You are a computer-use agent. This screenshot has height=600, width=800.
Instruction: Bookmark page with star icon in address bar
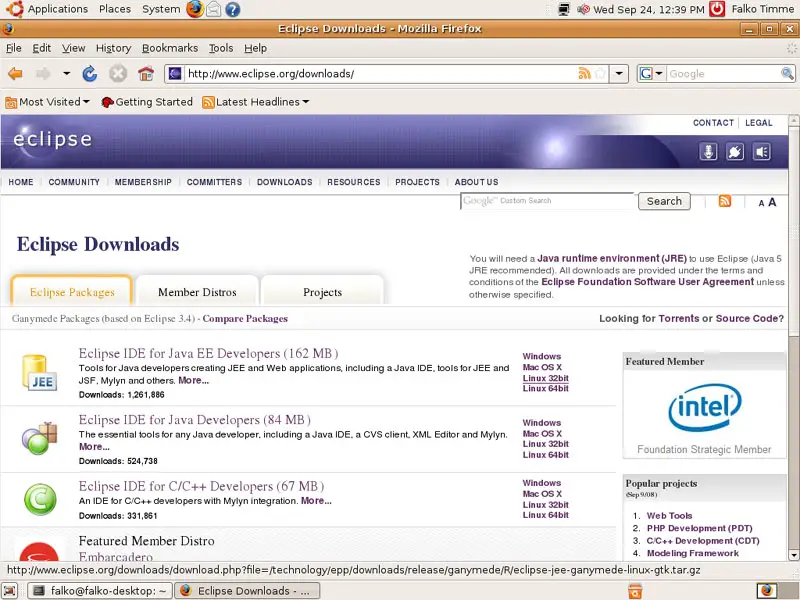tap(601, 73)
